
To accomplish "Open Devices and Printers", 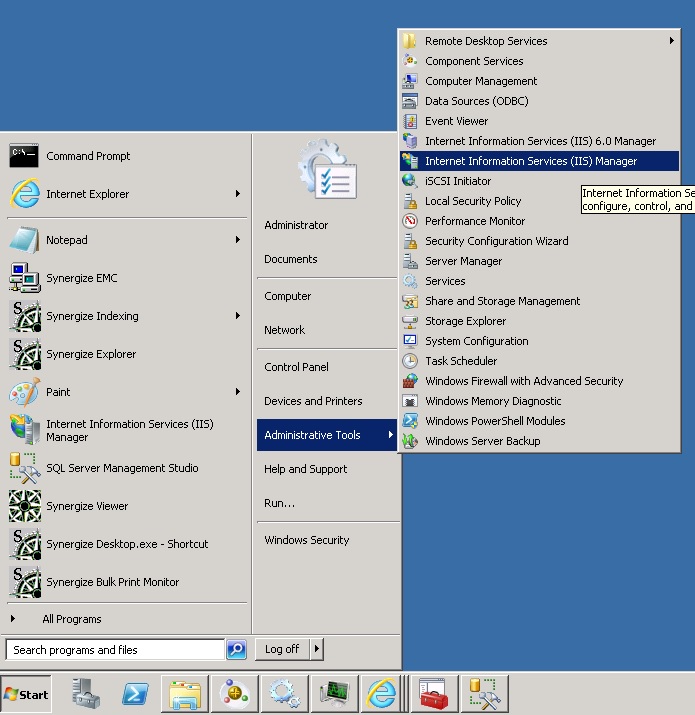I will 327,401.
